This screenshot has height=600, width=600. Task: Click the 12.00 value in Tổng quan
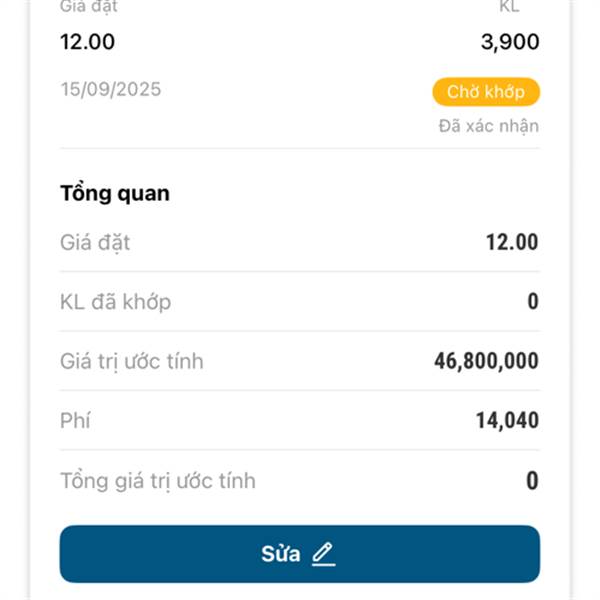click(512, 242)
